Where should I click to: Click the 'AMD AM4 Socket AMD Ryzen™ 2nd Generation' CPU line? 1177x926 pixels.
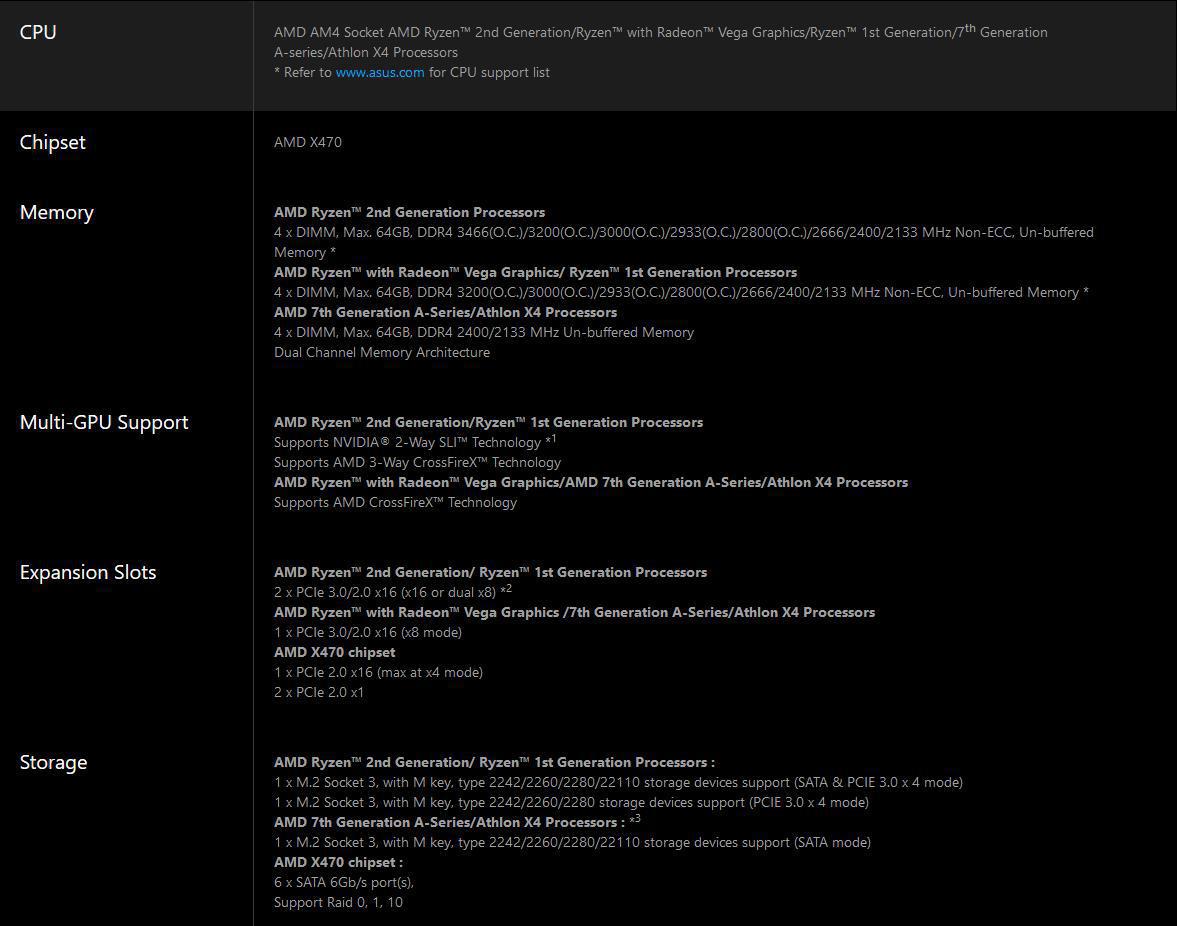click(x=661, y=32)
